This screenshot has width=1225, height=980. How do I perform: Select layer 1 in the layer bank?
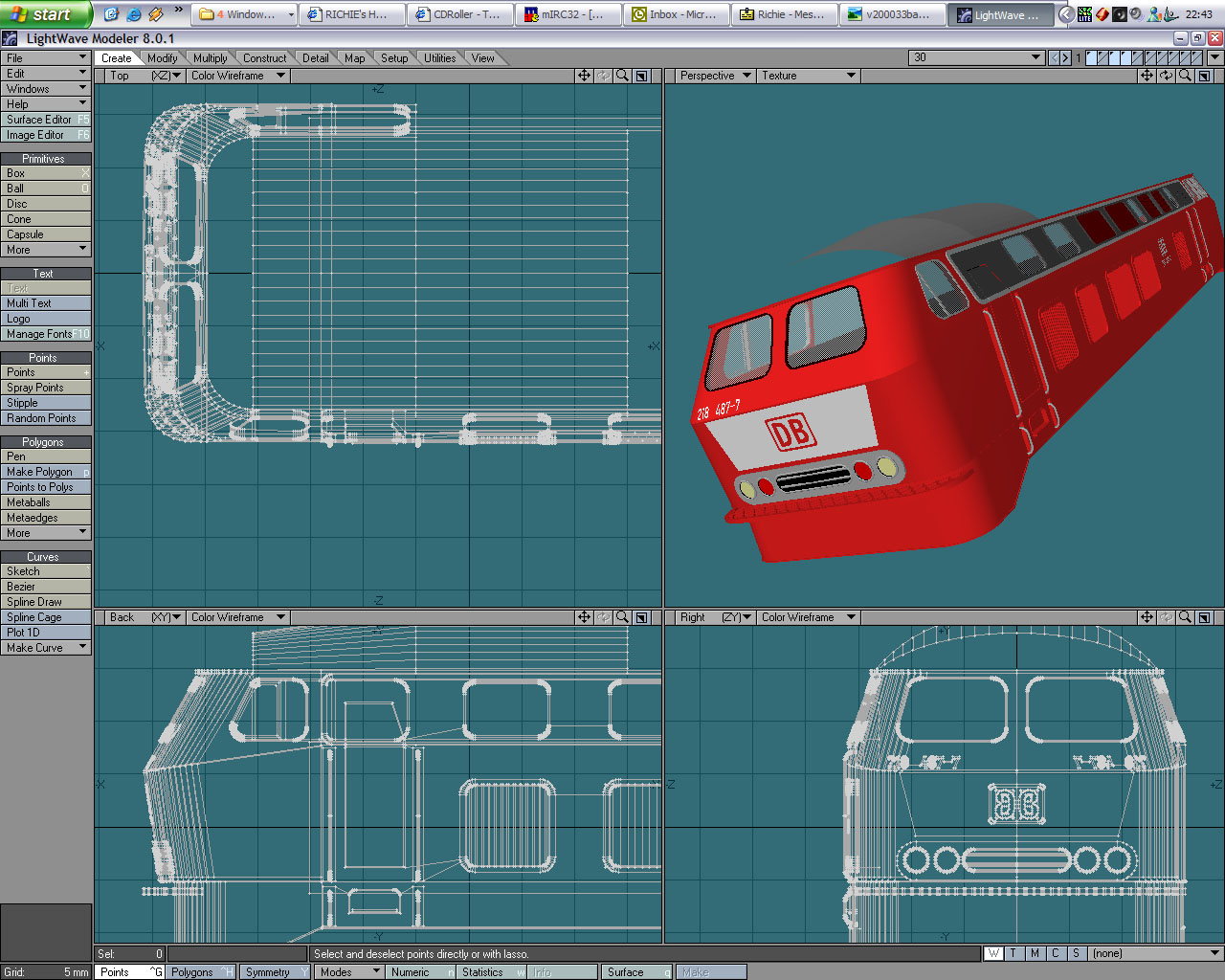coord(1092,57)
